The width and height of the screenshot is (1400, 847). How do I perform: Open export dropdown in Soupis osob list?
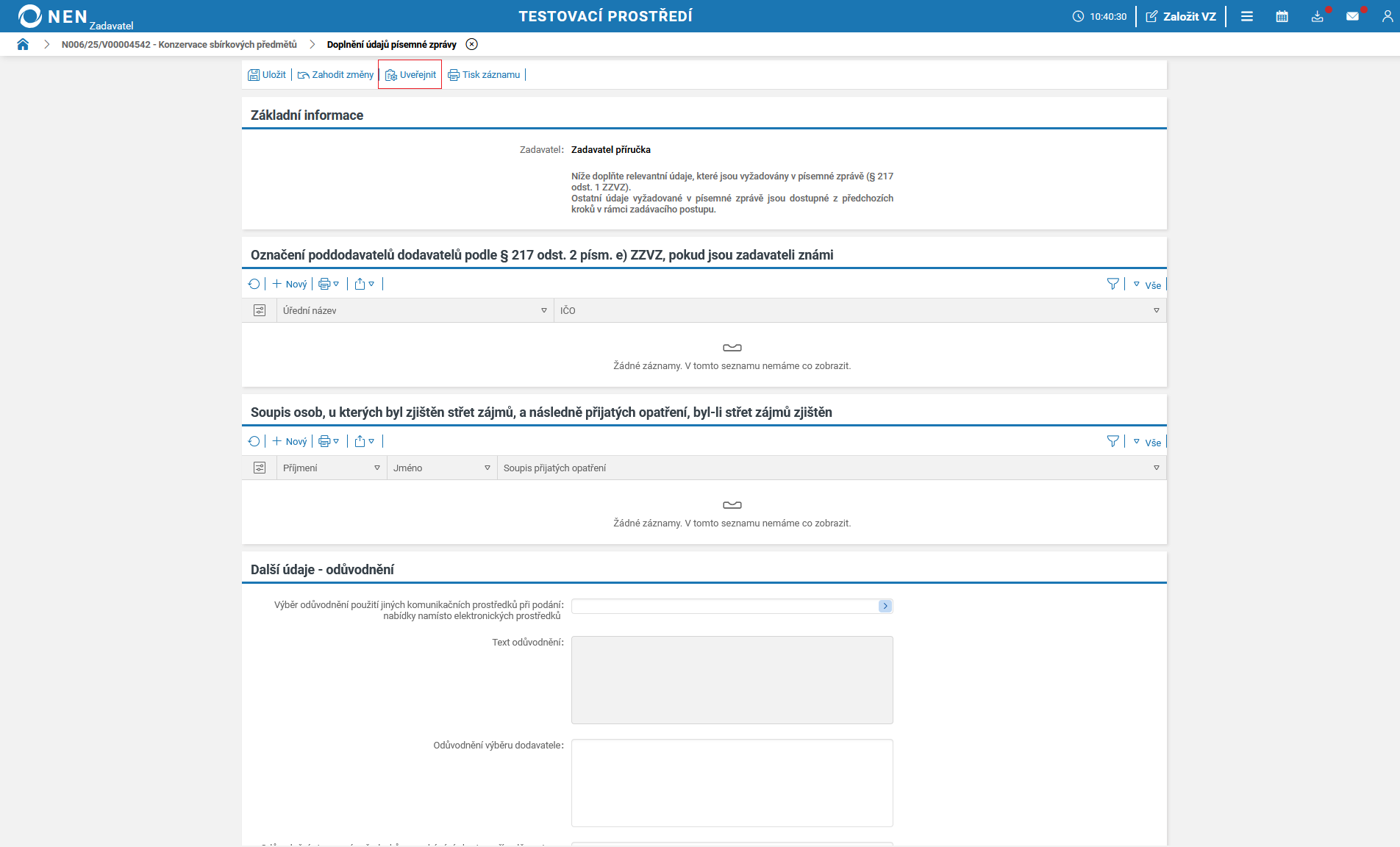[365, 441]
